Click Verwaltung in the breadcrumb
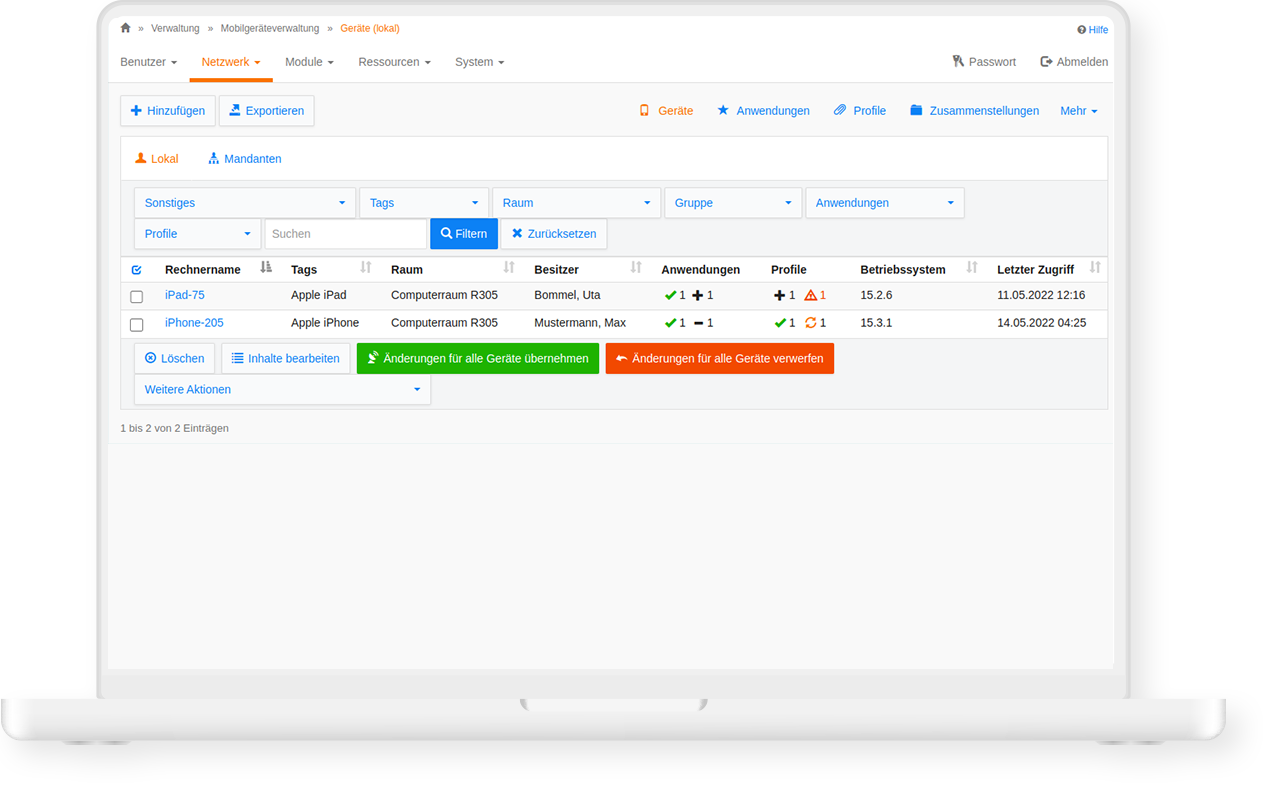Image resolution: width=1280 pixels, height=799 pixels. click(x=175, y=29)
